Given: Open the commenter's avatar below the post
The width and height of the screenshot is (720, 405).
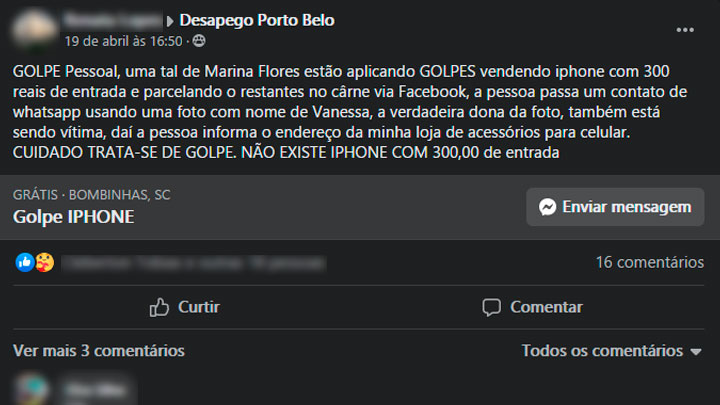Looking at the screenshot, I should click(x=33, y=390).
